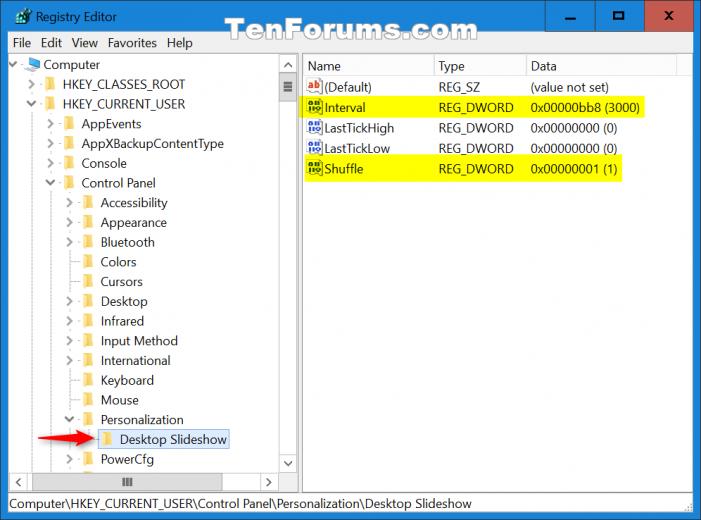The width and height of the screenshot is (701, 520).
Task: Click the tree vertical scrollbar down arrow
Action: coord(288,463)
